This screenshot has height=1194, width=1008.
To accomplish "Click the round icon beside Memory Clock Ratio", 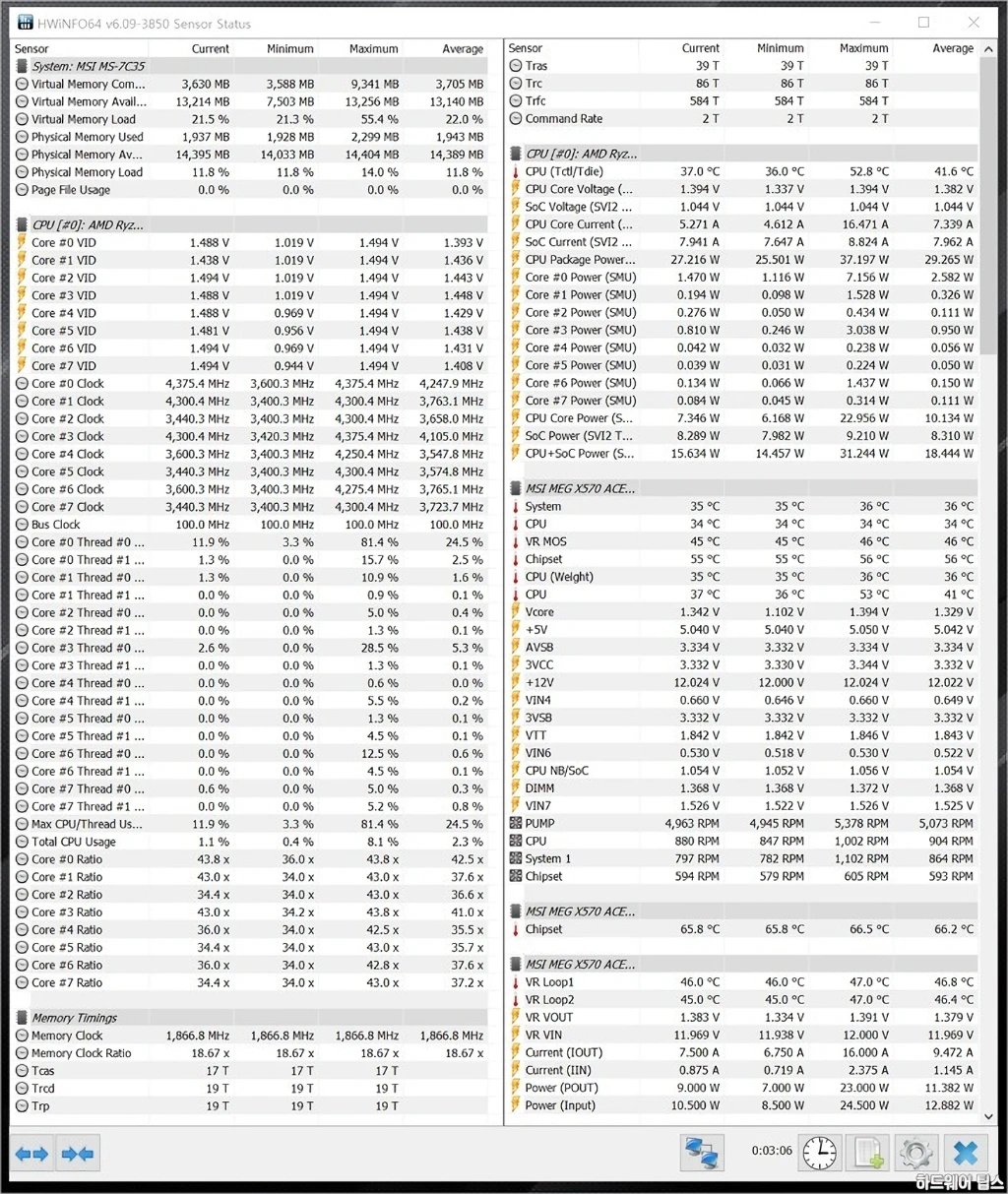I will point(23,1053).
